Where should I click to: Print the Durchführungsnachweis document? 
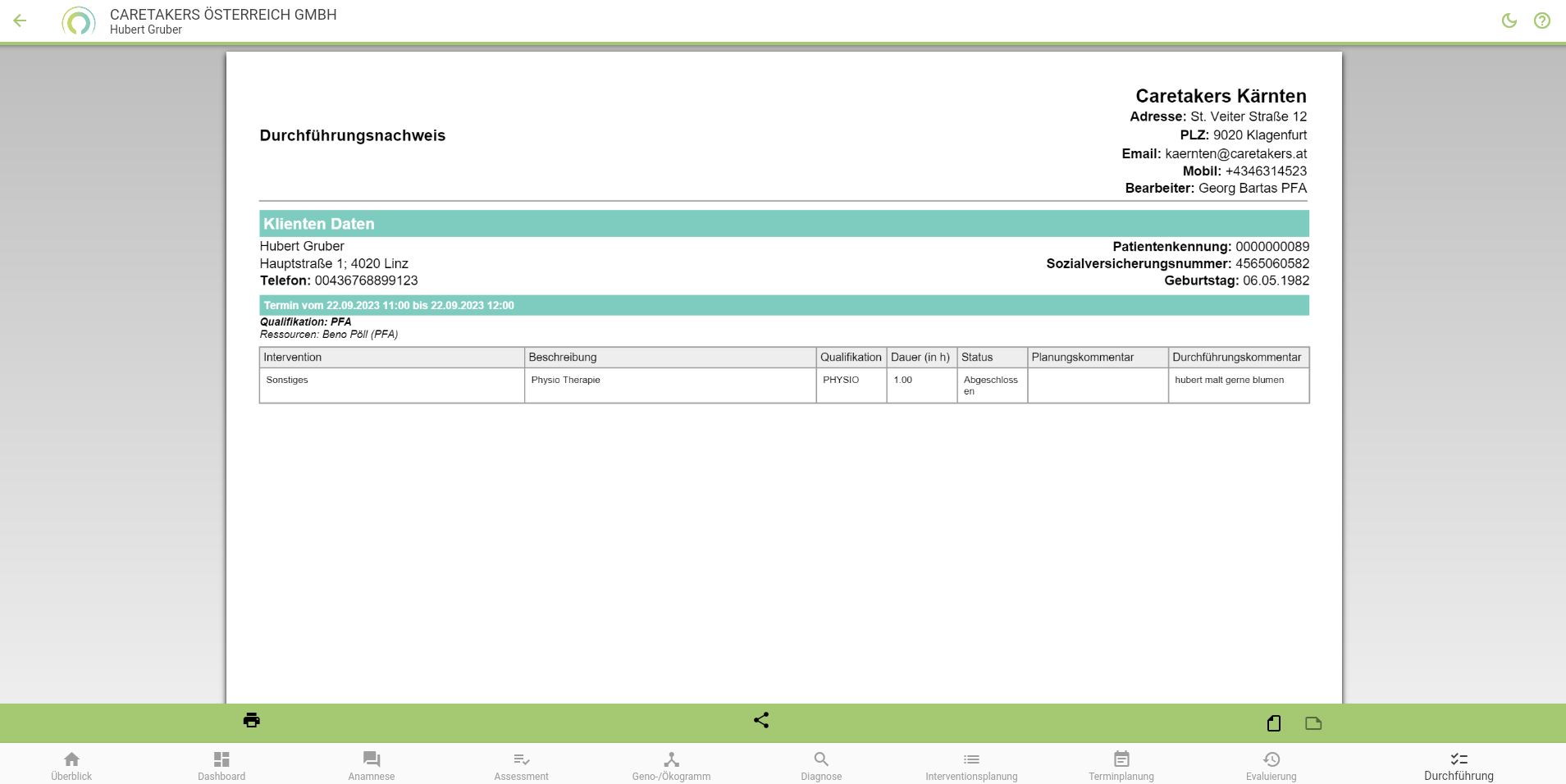(x=252, y=720)
